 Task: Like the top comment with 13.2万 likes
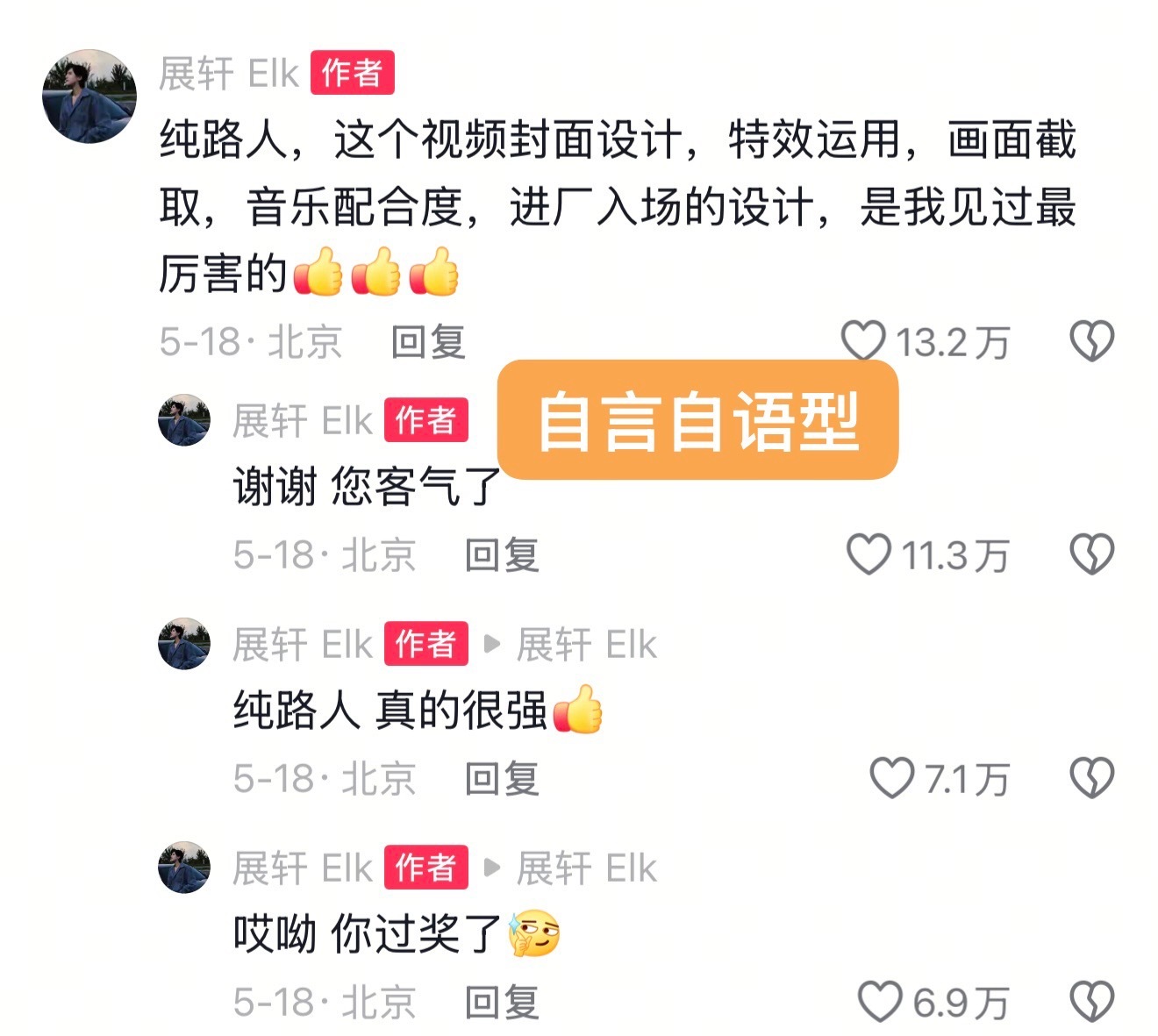point(863,341)
